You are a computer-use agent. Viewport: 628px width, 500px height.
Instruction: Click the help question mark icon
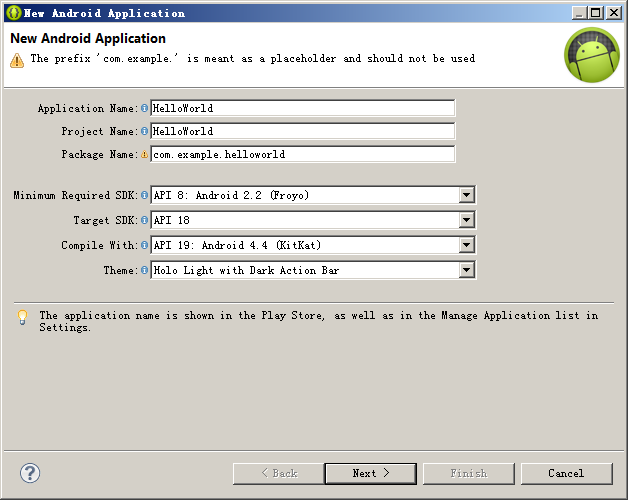(x=30, y=473)
